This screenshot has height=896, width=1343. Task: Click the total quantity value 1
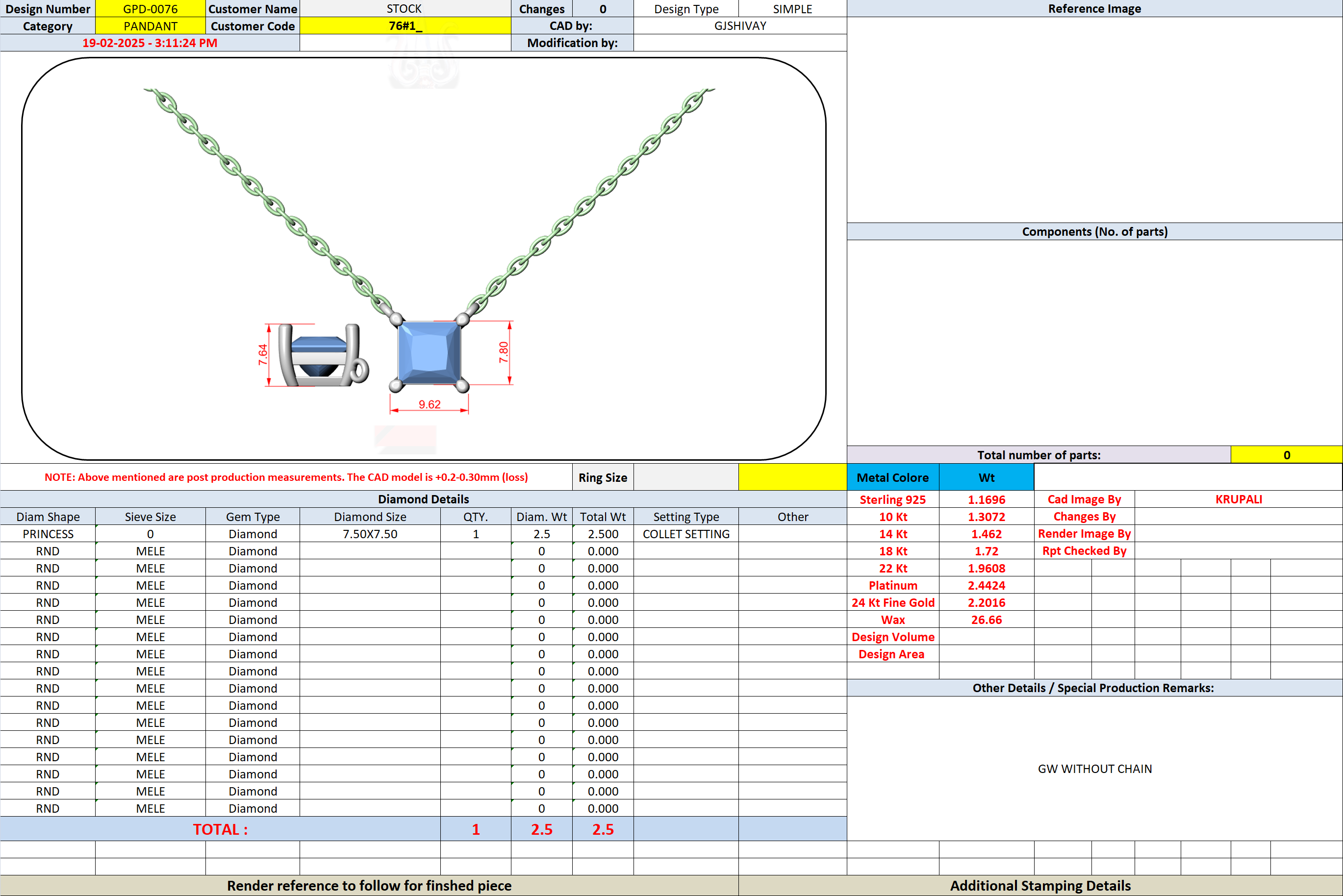coord(476,829)
